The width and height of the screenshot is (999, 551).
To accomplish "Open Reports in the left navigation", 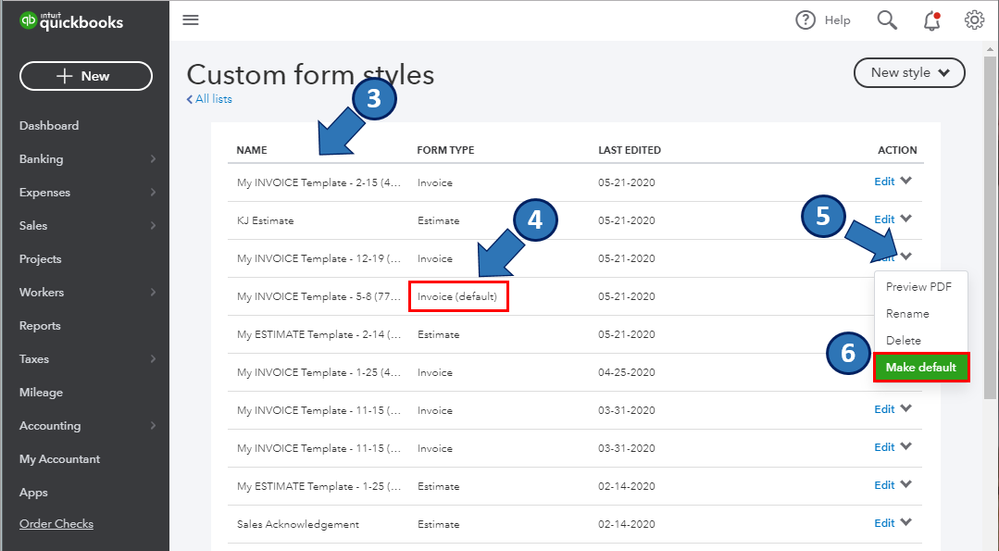I will 41,326.
